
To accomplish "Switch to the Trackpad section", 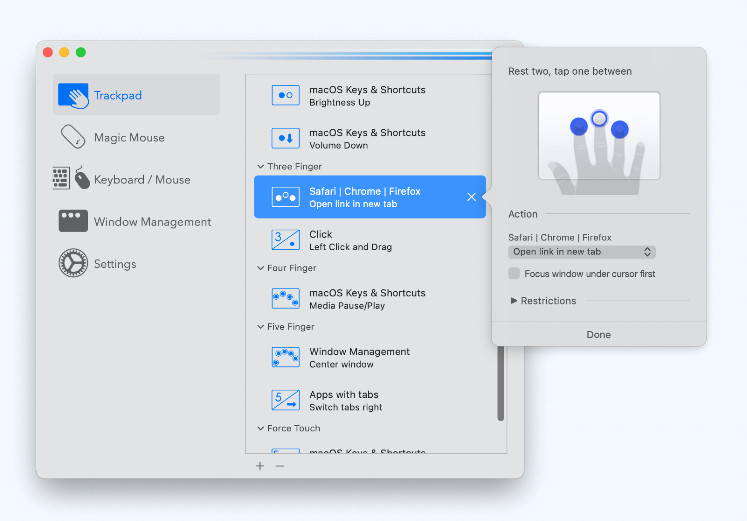I will [x=136, y=95].
